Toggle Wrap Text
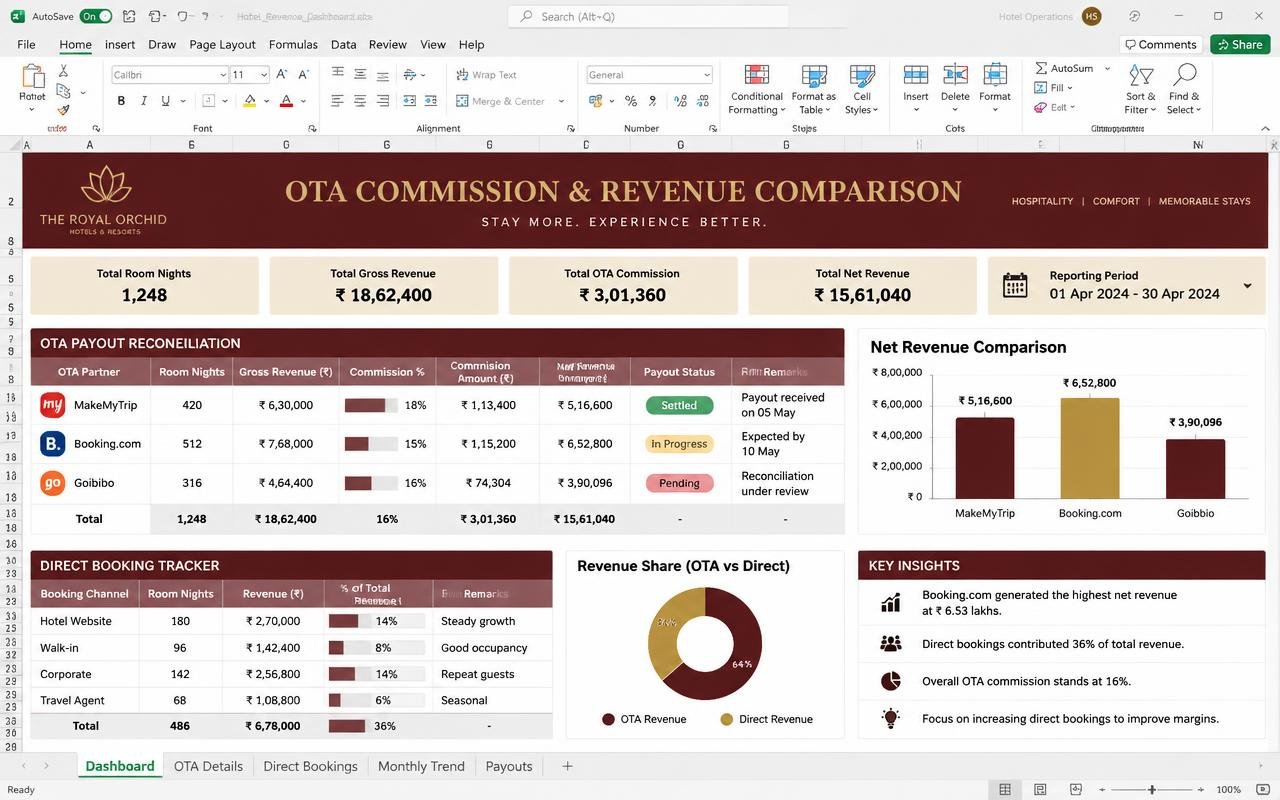The width and height of the screenshot is (1280, 800). [486, 75]
